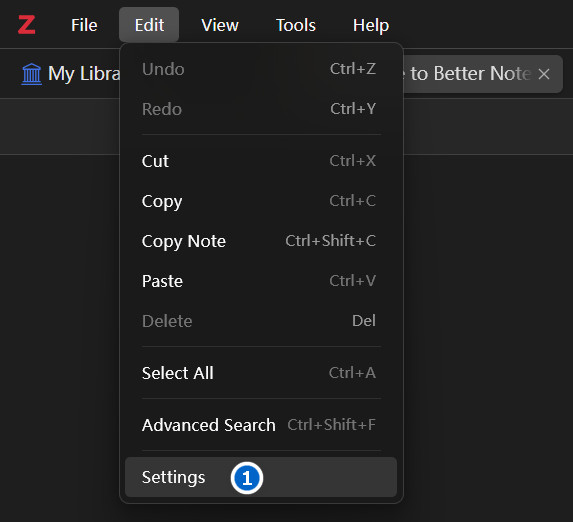Choose Undo from the Edit menu
This screenshot has height=522, width=573.
tap(261, 69)
